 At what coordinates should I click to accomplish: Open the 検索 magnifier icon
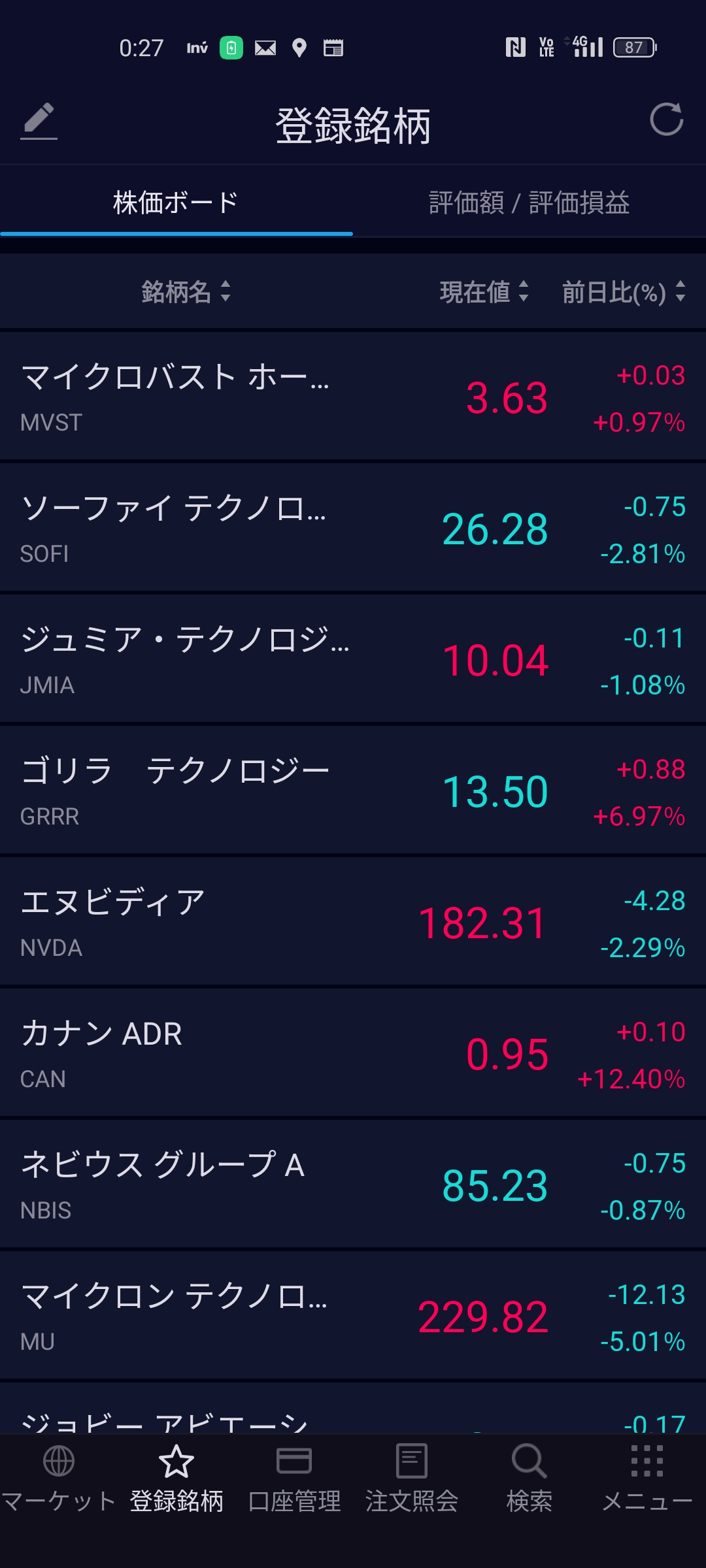(529, 1461)
